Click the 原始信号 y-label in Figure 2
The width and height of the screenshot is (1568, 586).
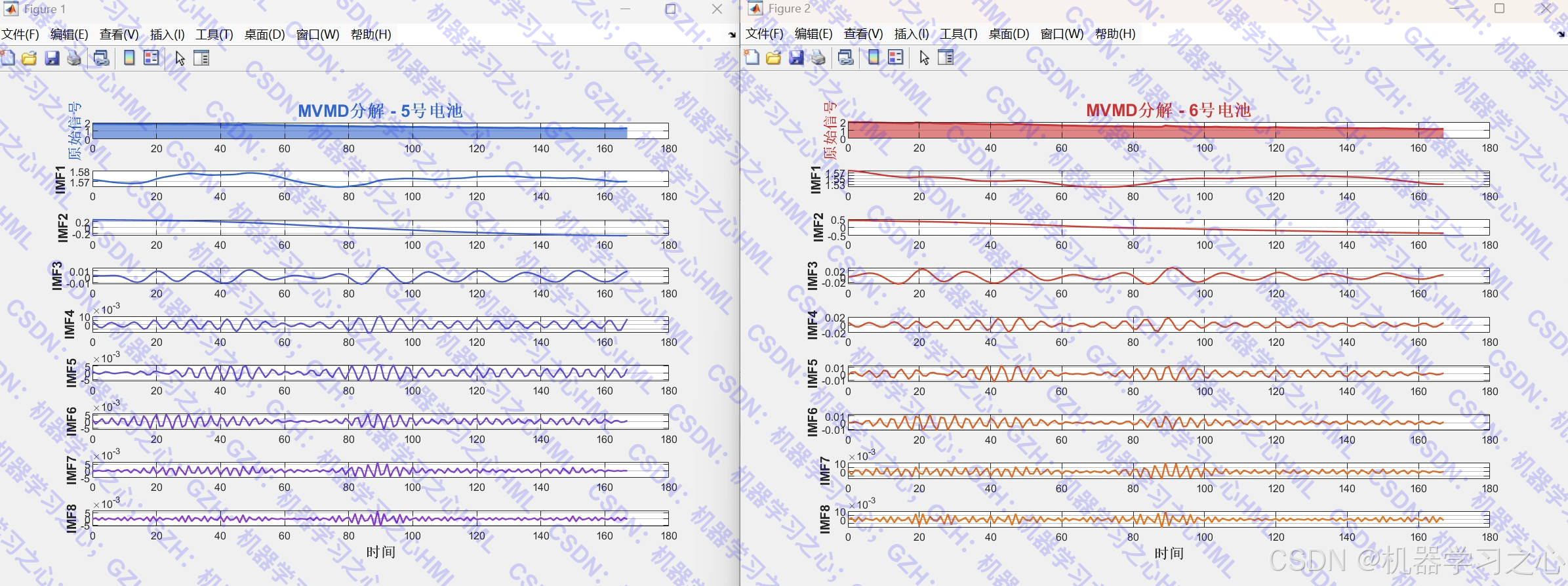(x=830, y=130)
